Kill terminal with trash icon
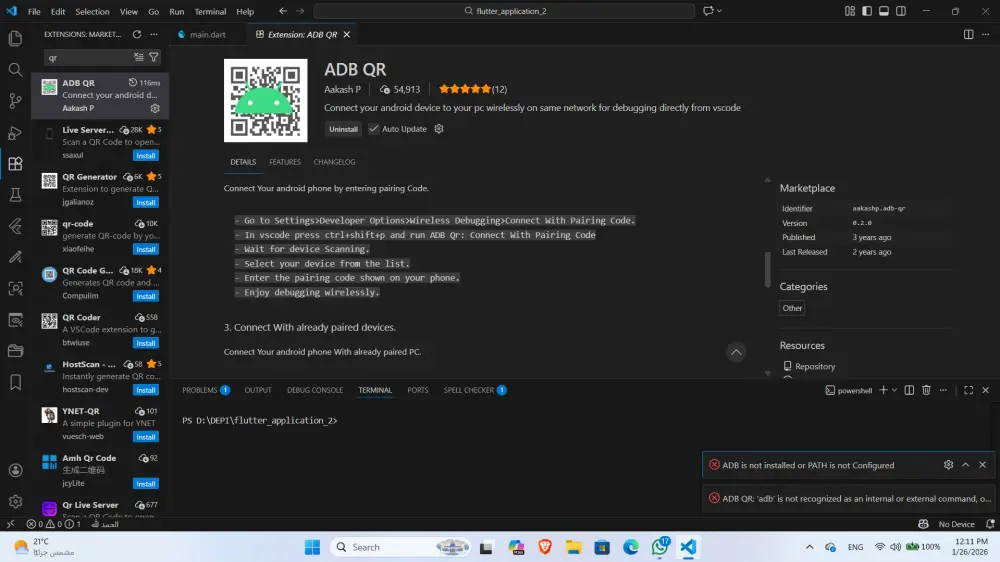Image resolution: width=1000 pixels, height=562 pixels. click(926, 390)
